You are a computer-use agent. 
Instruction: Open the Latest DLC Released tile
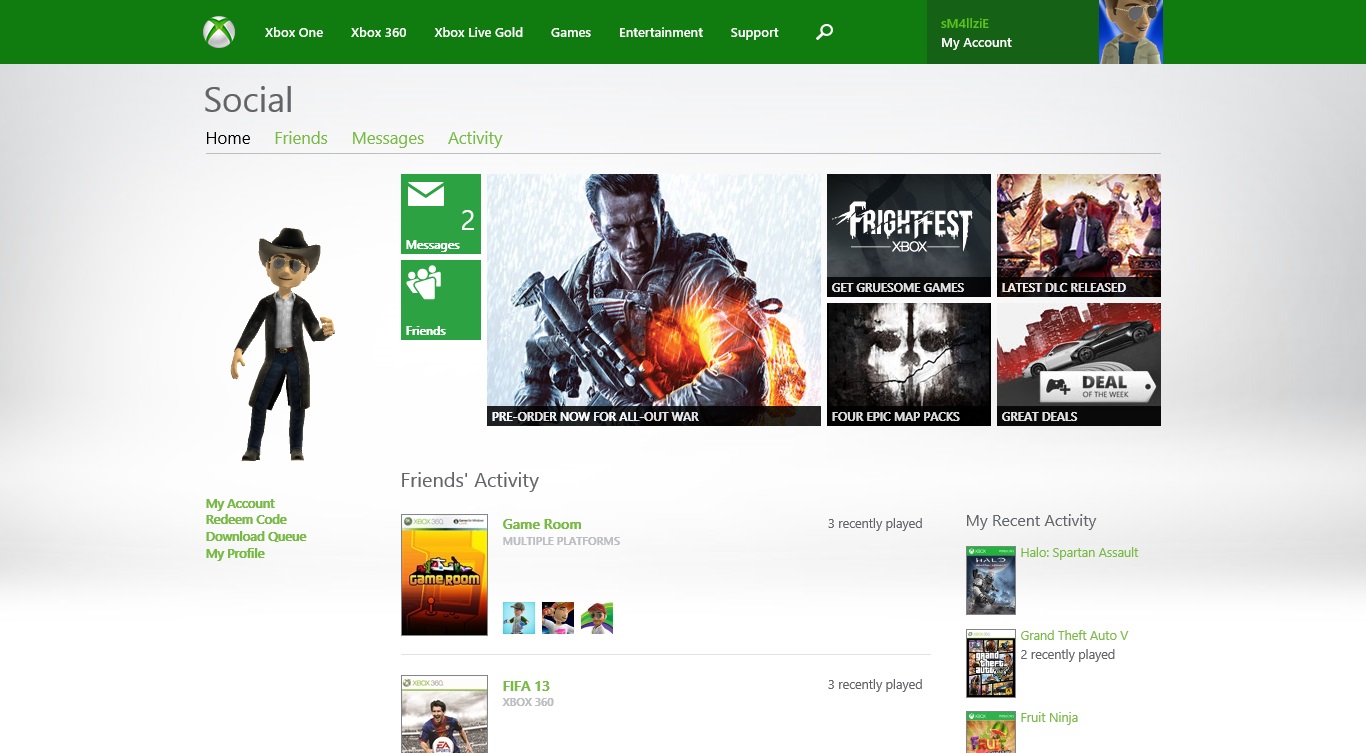click(x=1079, y=236)
